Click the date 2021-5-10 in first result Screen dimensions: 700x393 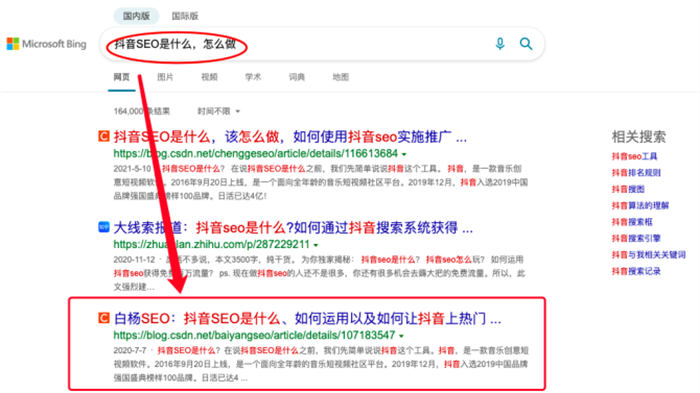pyautogui.click(x=132, y=169)
